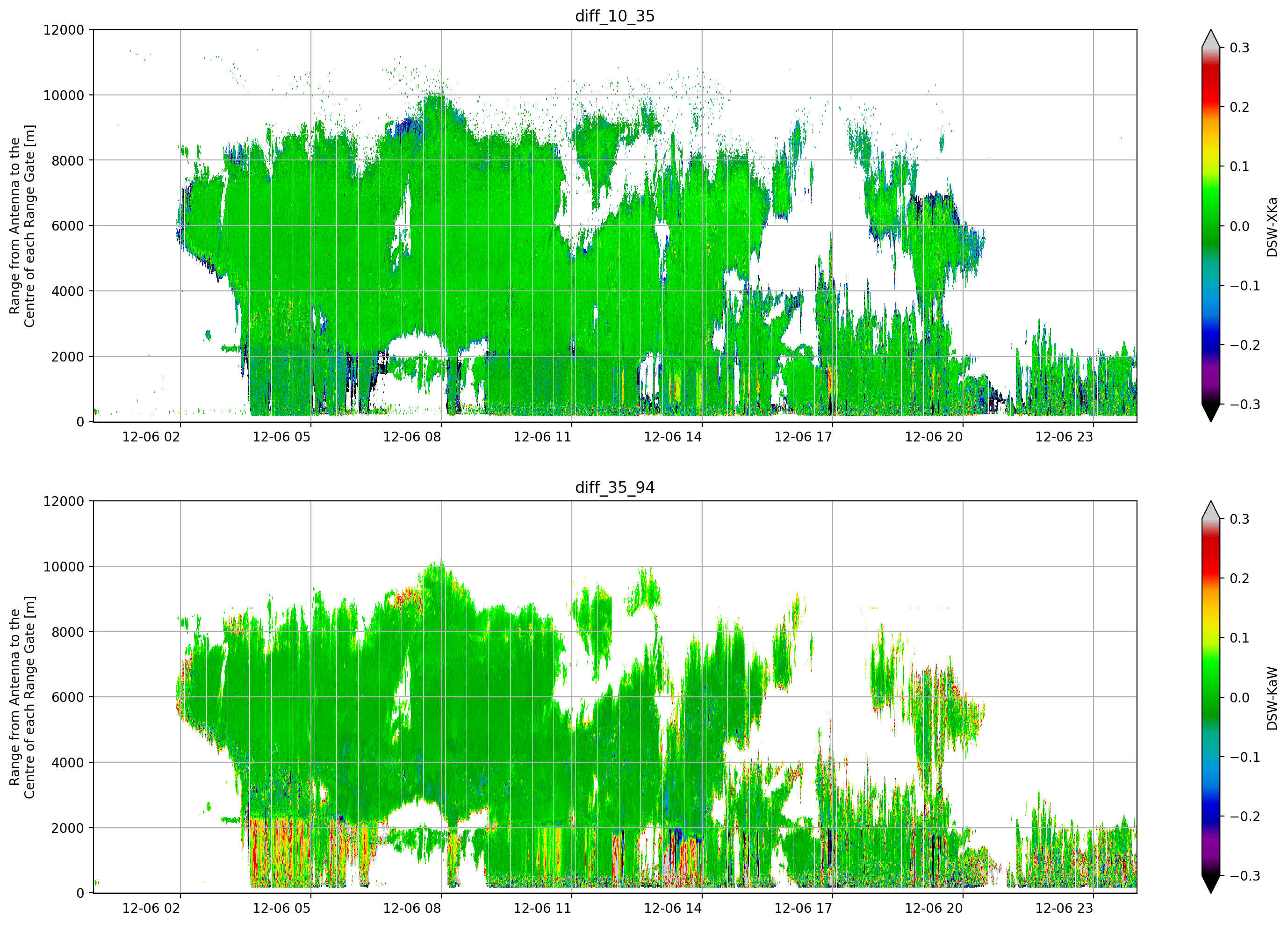The height and width of the screenshot is (925, 1288).
Task: Select the '−0.1' tick on DSW-KaW colorbar
Action: point(1245,758)
